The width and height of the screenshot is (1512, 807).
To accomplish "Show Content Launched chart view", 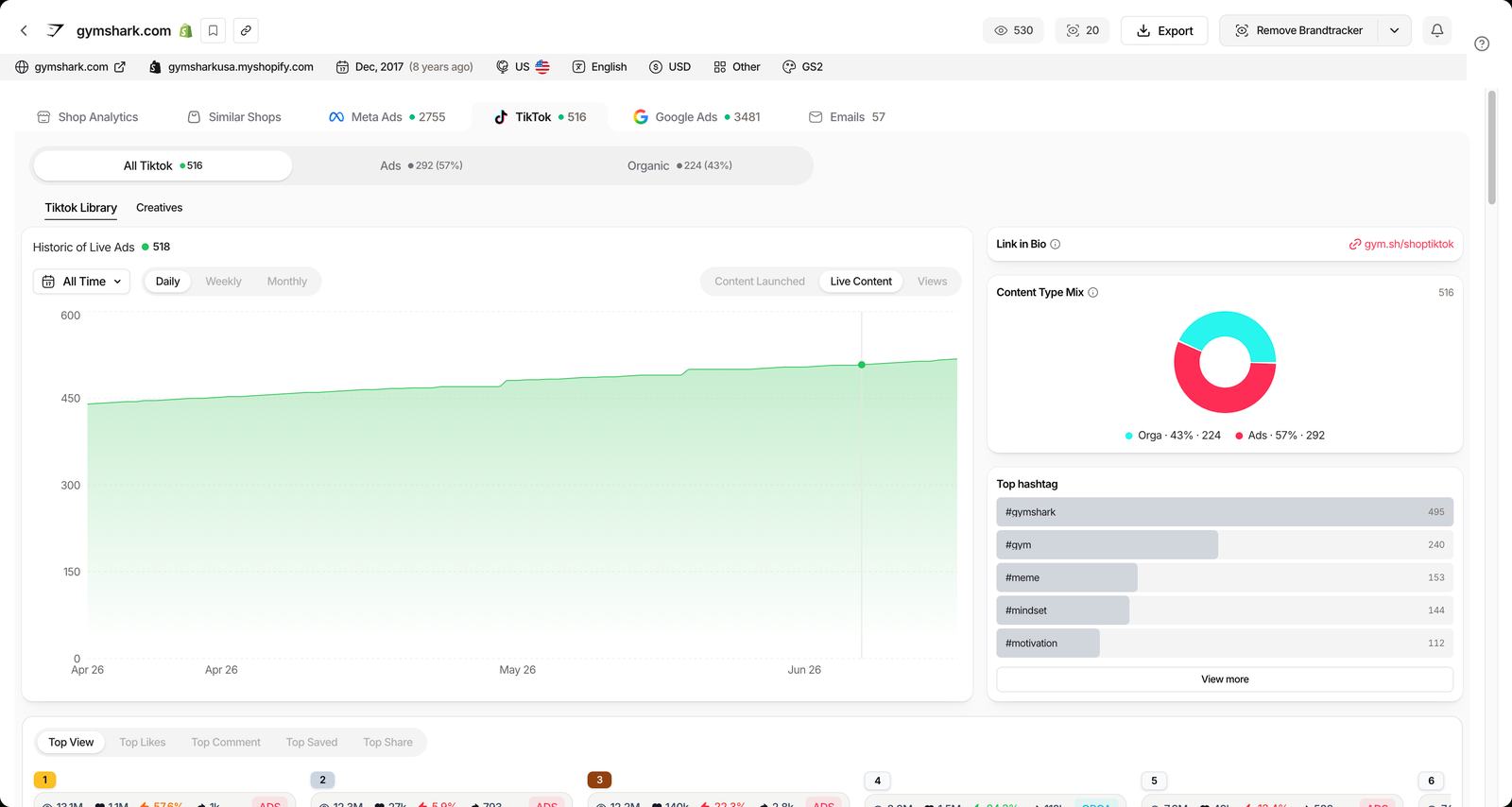I will coord(760,282).
